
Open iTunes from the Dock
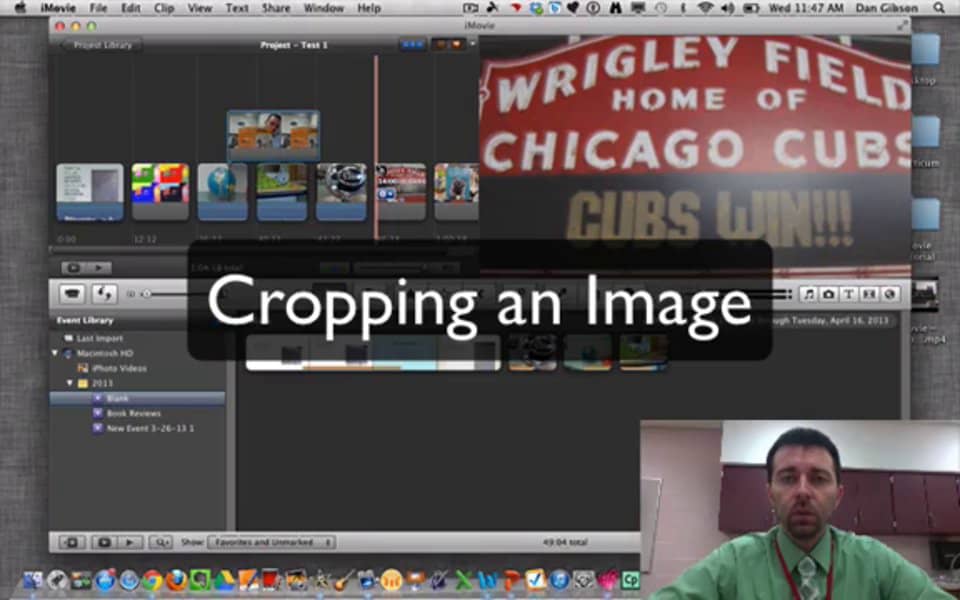[560, 579]
